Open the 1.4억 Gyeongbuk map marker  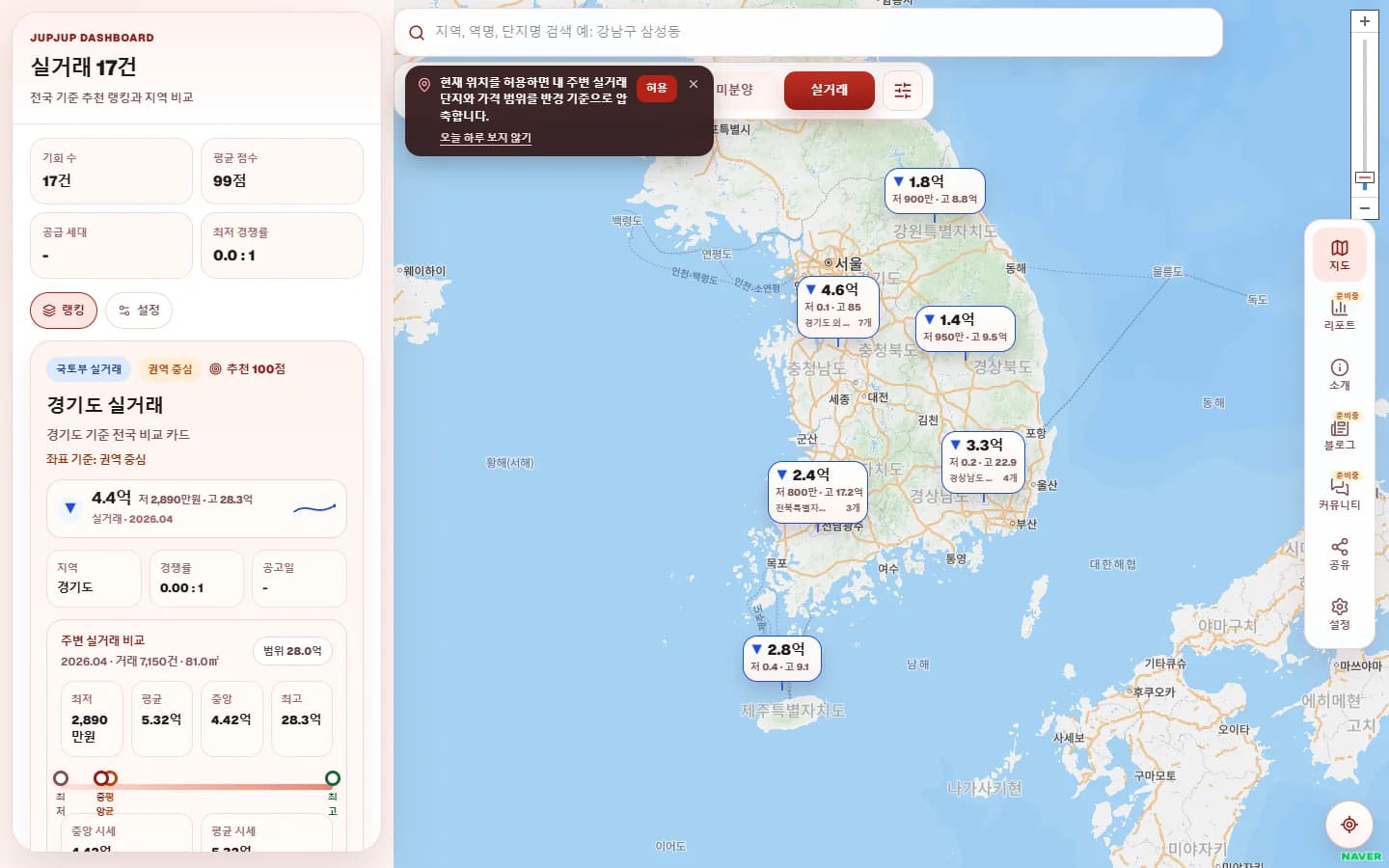(x=966, y=328)
